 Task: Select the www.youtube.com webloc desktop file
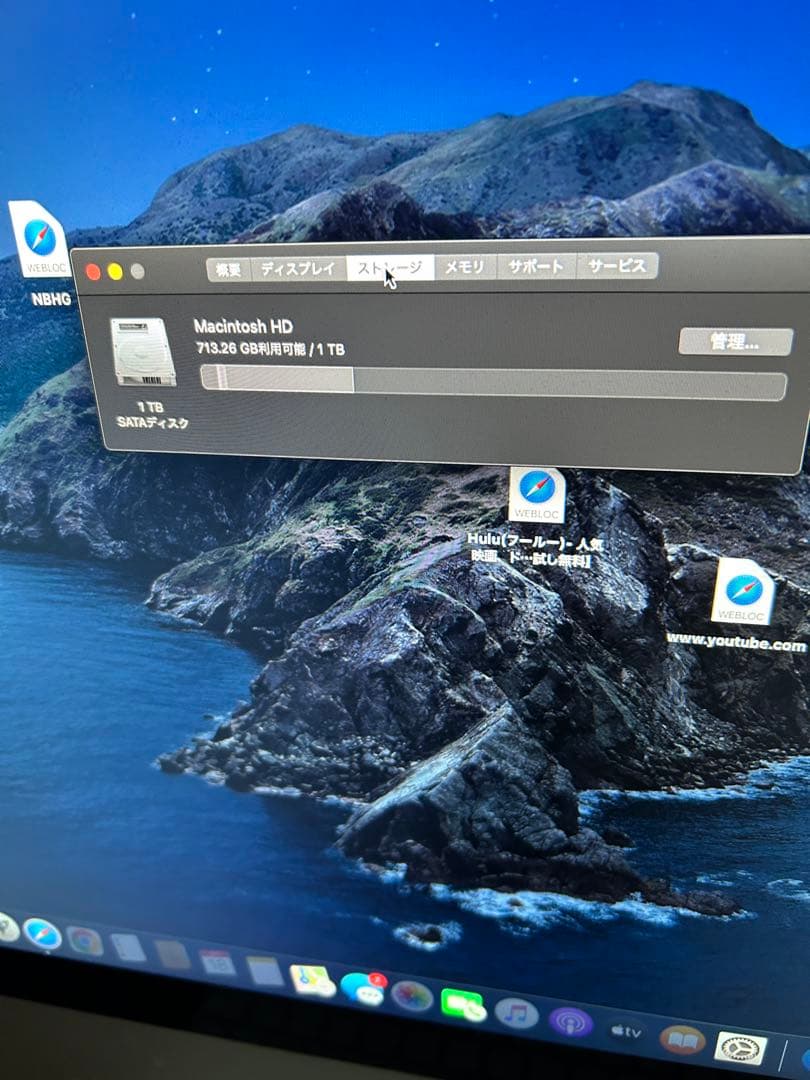pos(742,592)
